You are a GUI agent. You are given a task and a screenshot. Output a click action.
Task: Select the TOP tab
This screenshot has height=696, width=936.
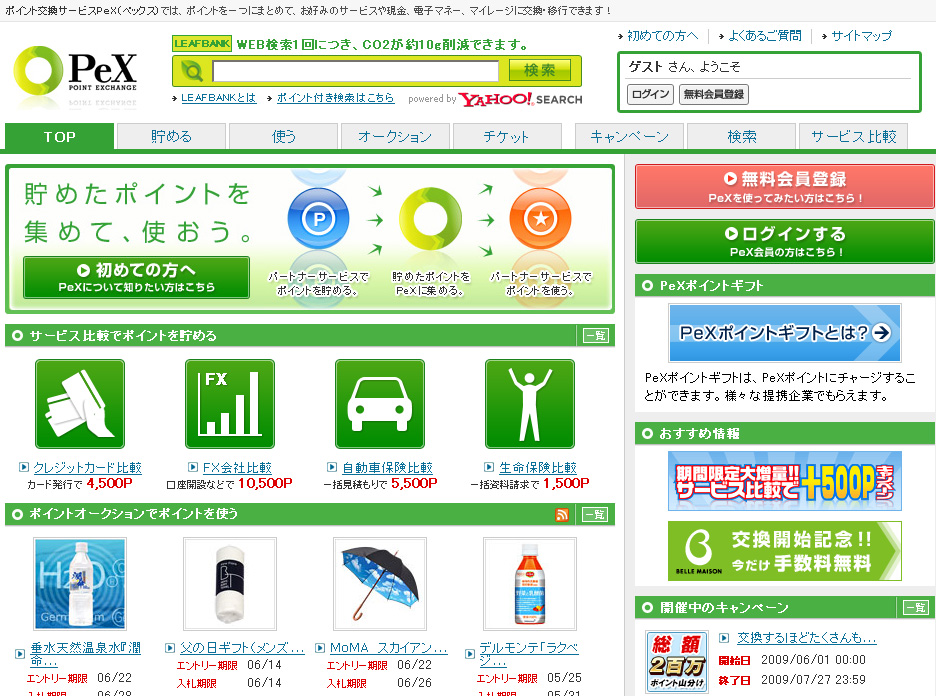(59, 137)
